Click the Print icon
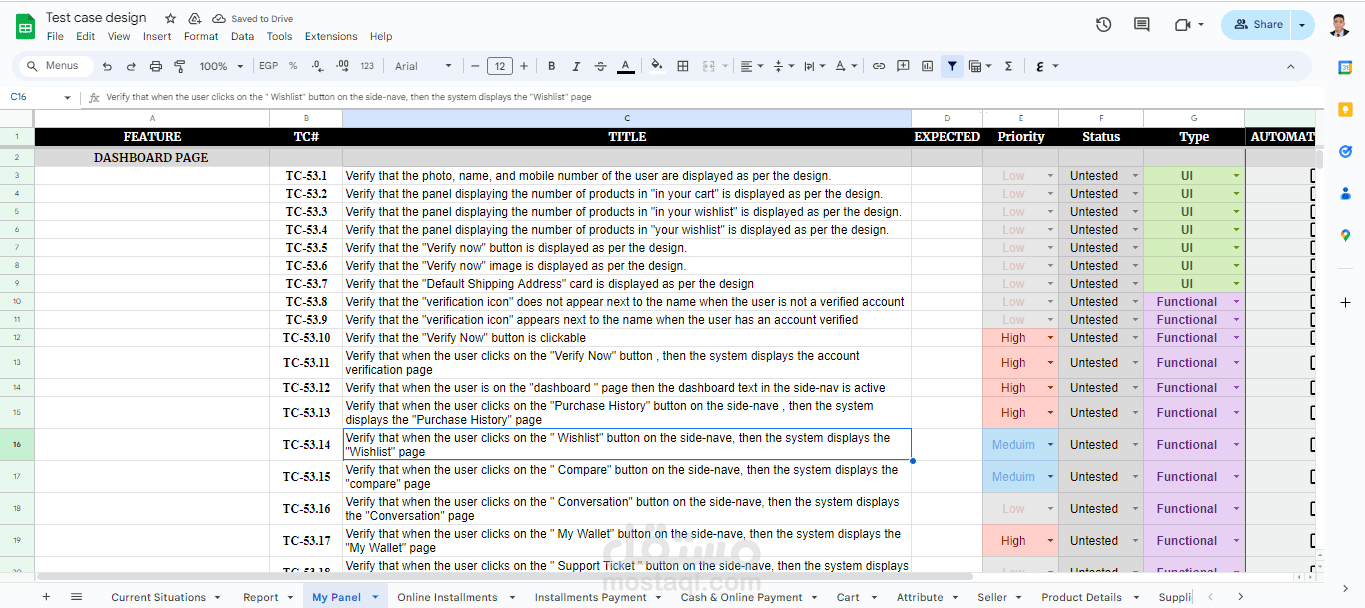This screenshot has width=1365, height=608. coord(156,66)
